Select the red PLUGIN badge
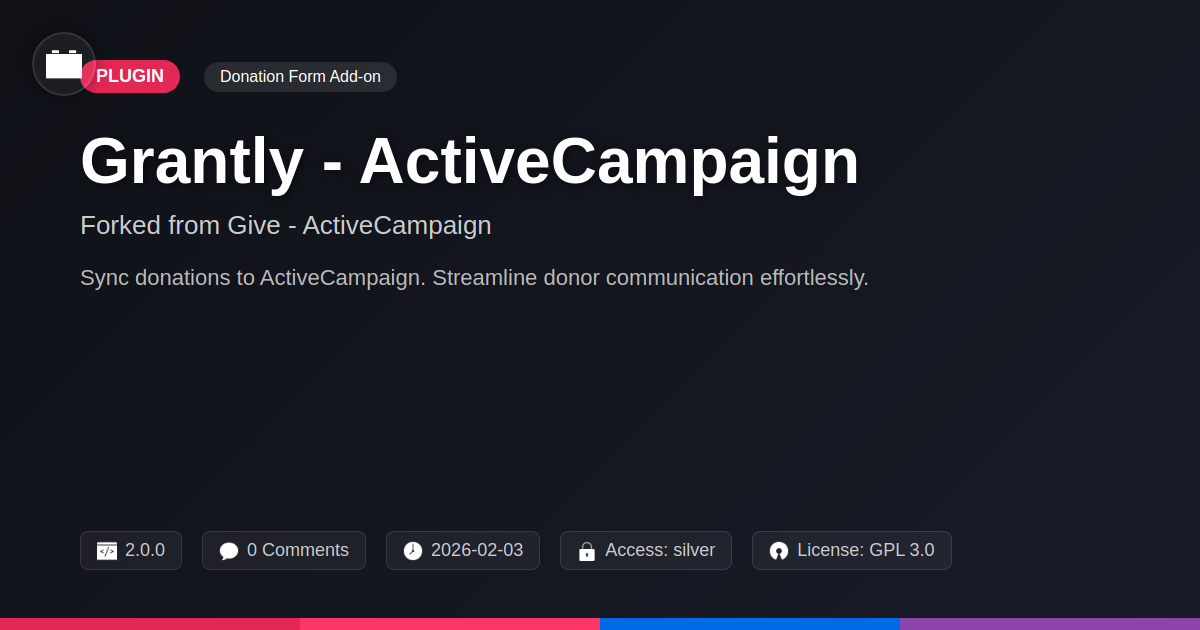Screen dimensions: 1200x630 click(x=130, y=77)
